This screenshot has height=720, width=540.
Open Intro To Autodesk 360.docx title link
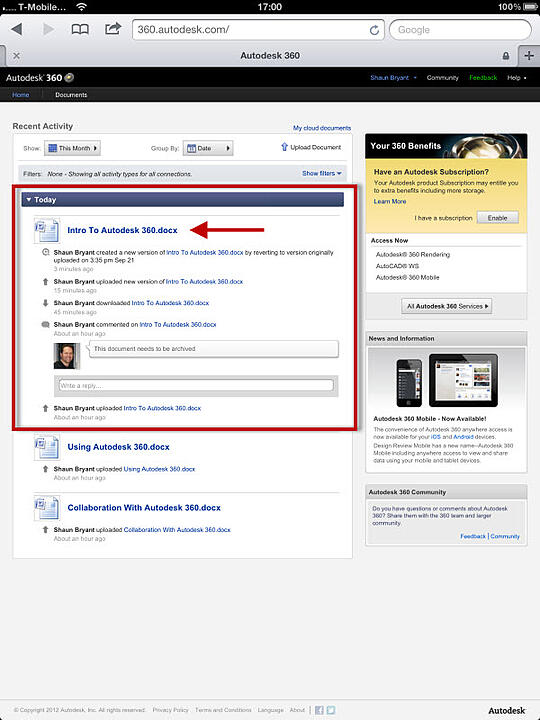(122, 230)
